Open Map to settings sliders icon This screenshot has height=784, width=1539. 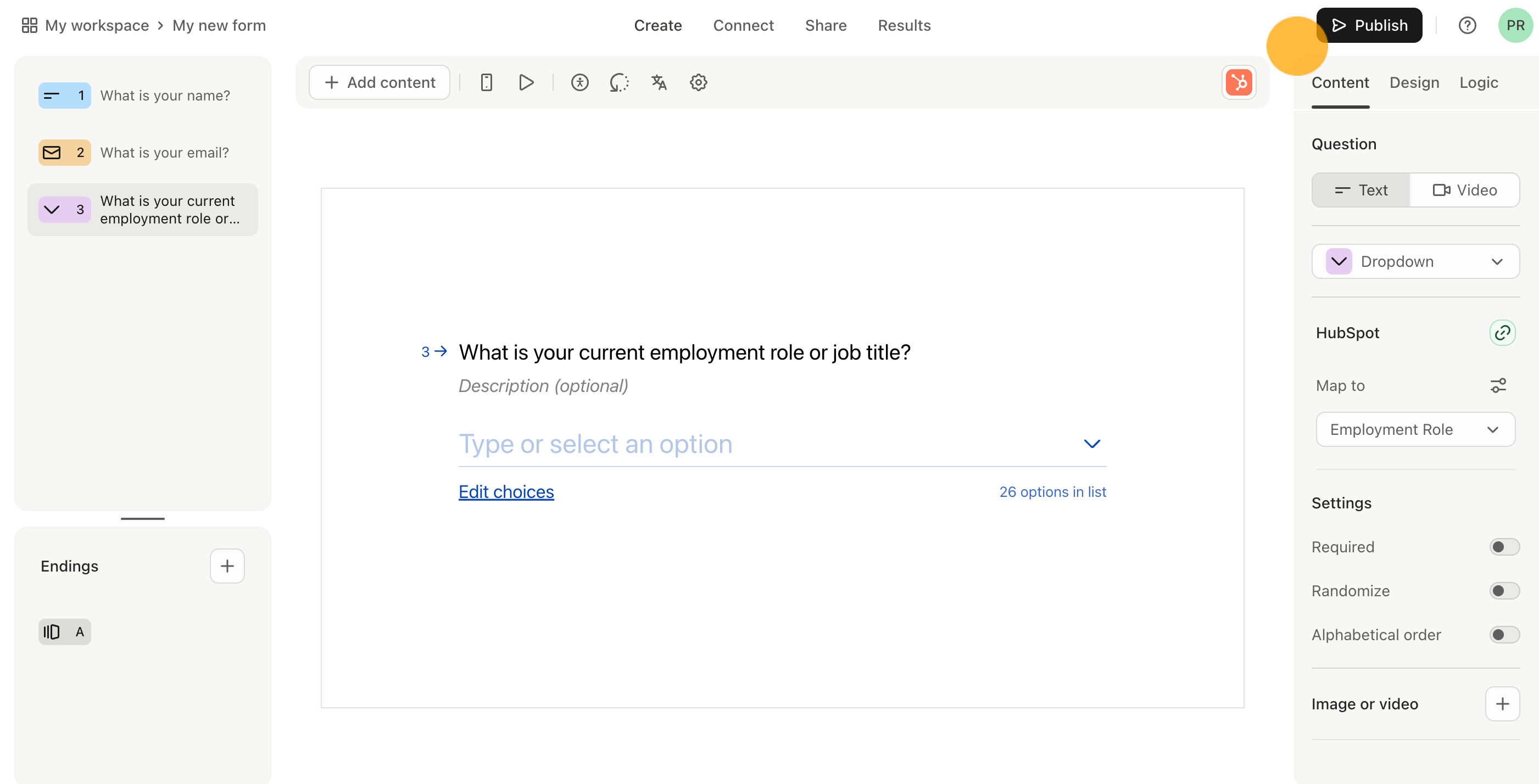[1498, 386]
